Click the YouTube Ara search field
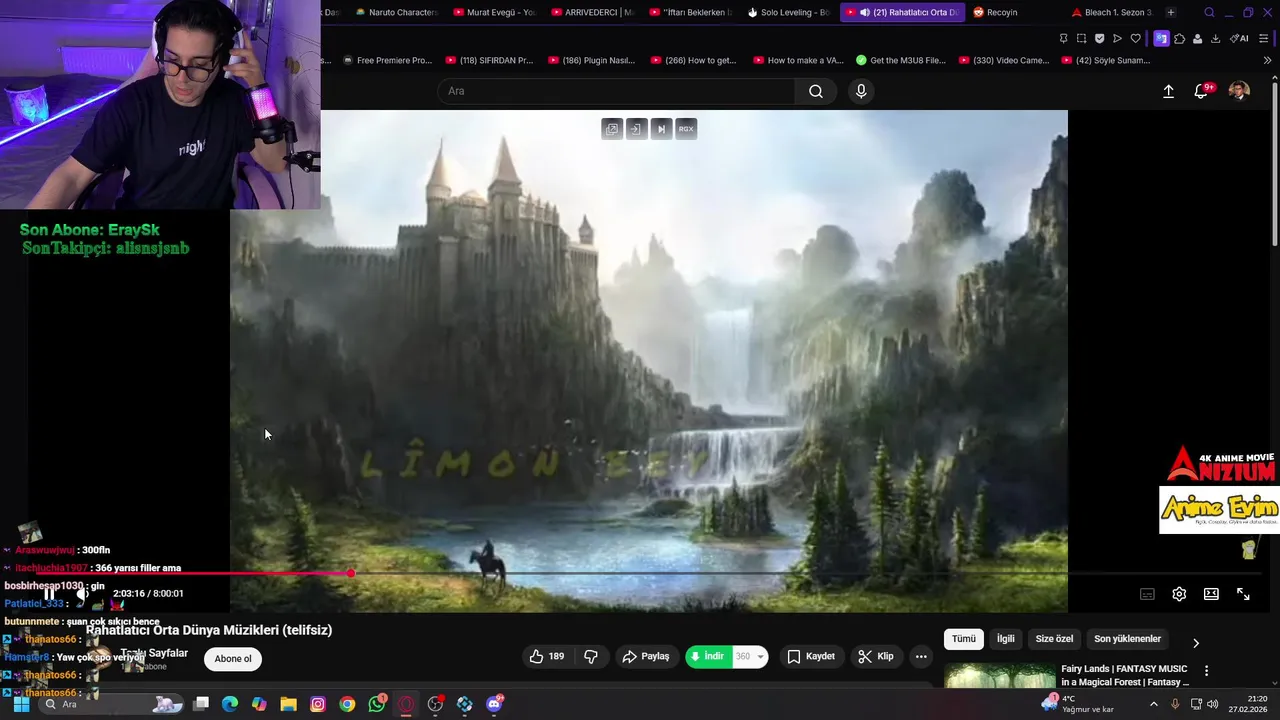The width and height of the screenshot is (1280, 720). [616, 91]
